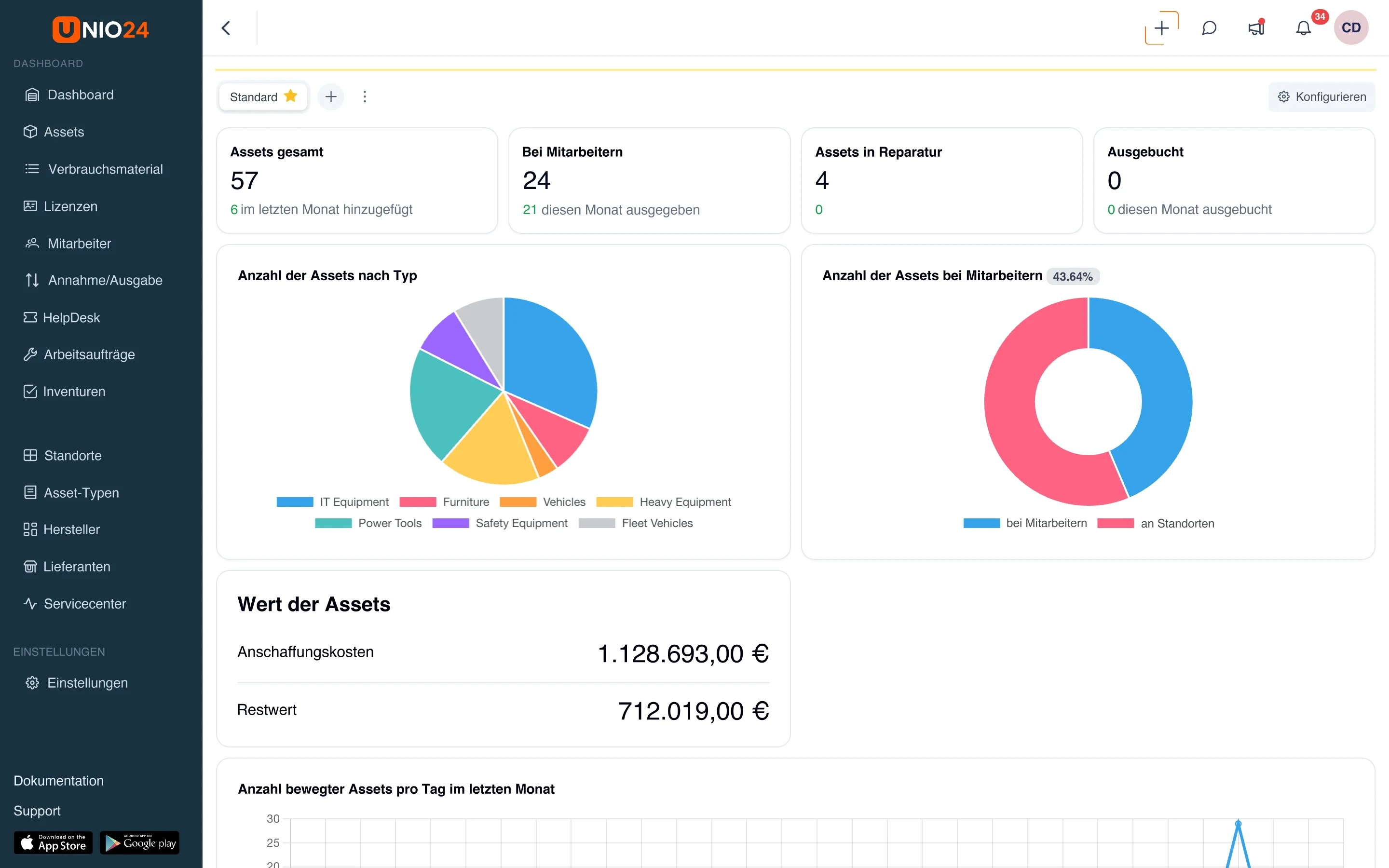Open Lizenzen in the sidebar

point(60,206)
